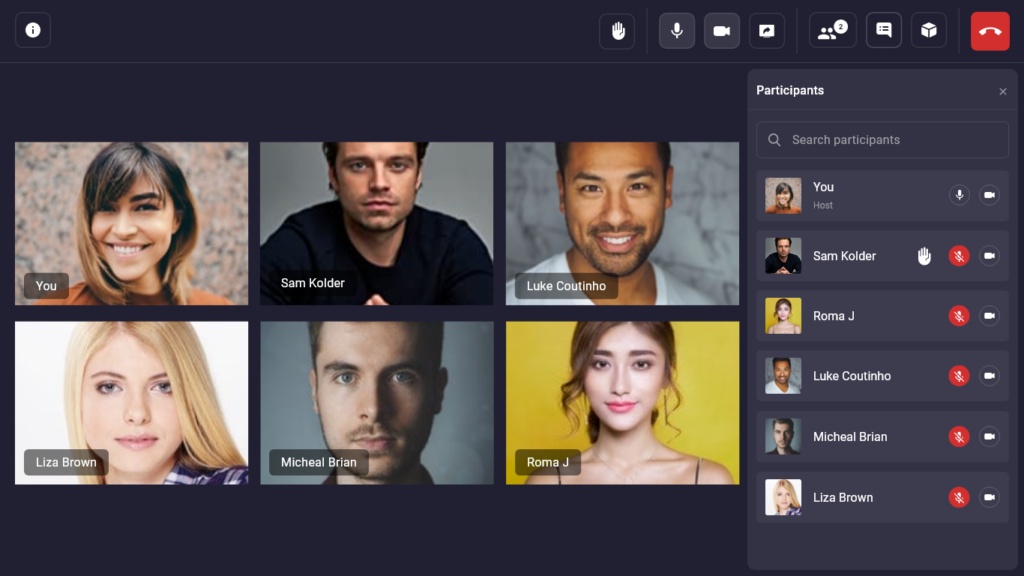
Task: Click the raise hand icon
Action: [x=617, y=30]
